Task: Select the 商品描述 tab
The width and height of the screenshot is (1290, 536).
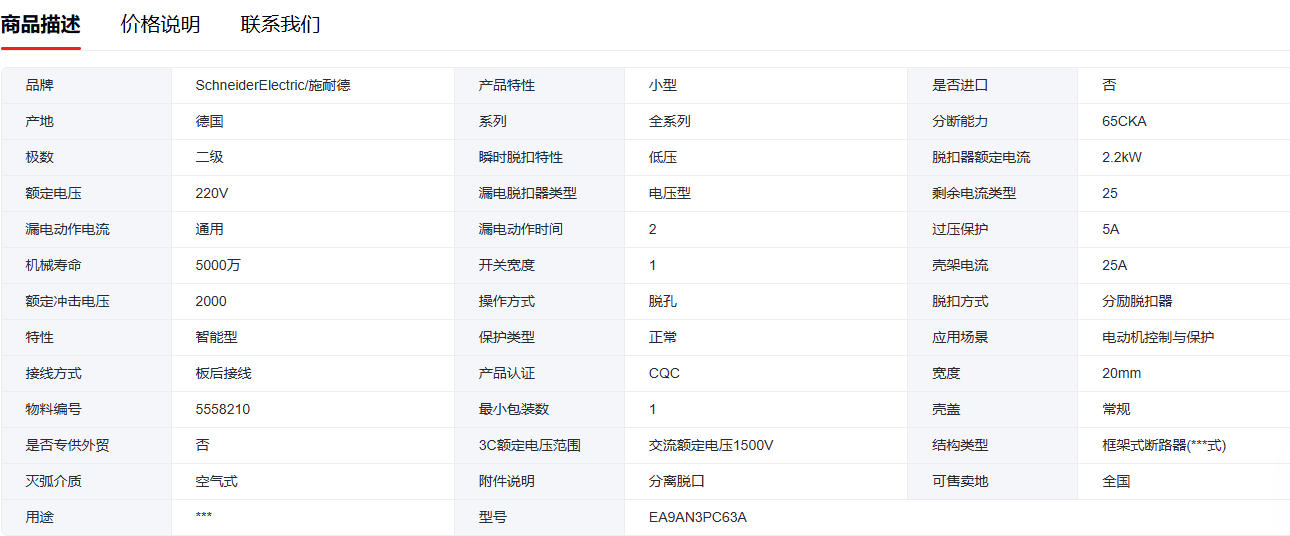Action: 41,25
